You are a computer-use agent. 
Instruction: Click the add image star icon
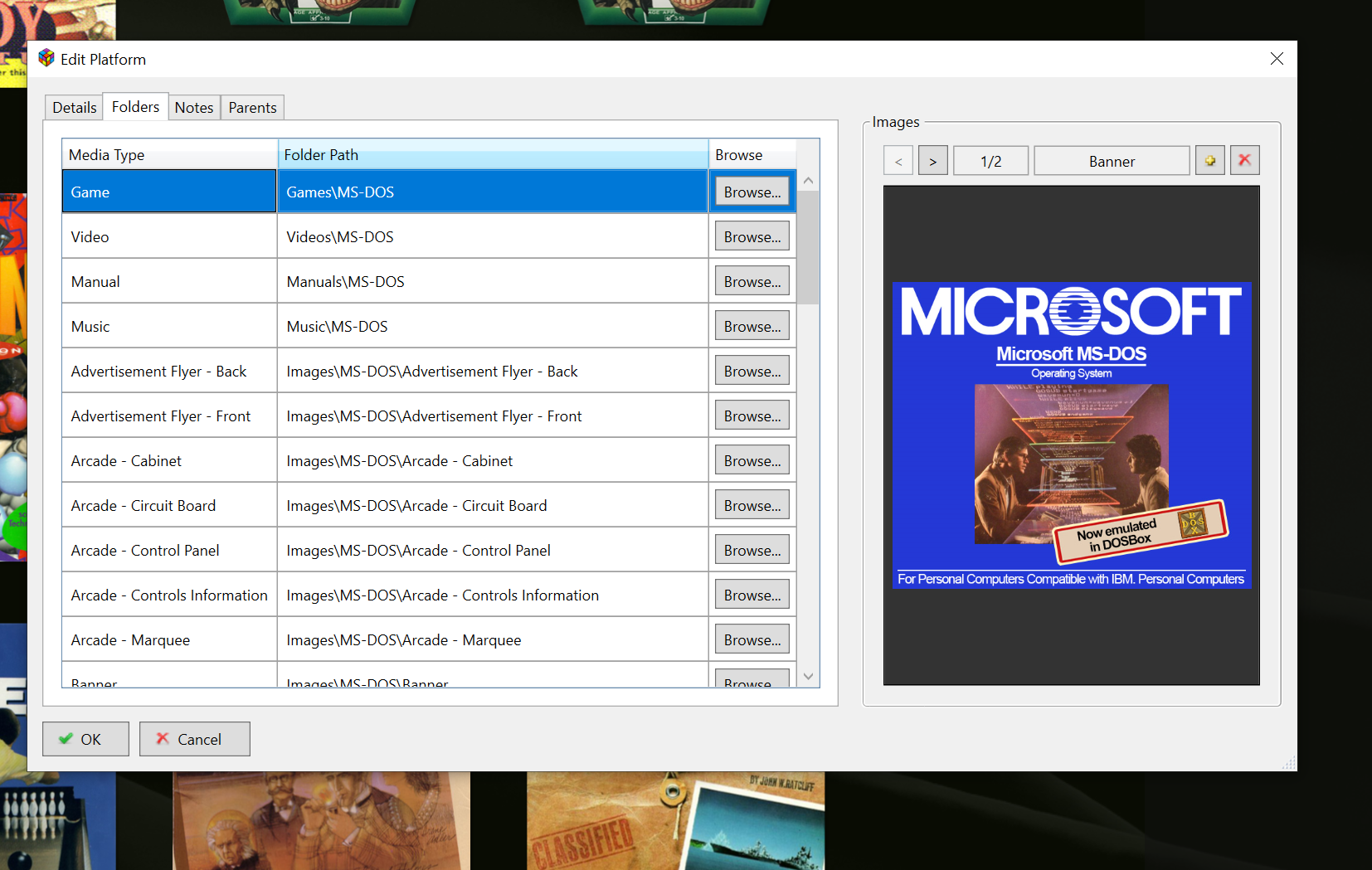(1209, 161)
